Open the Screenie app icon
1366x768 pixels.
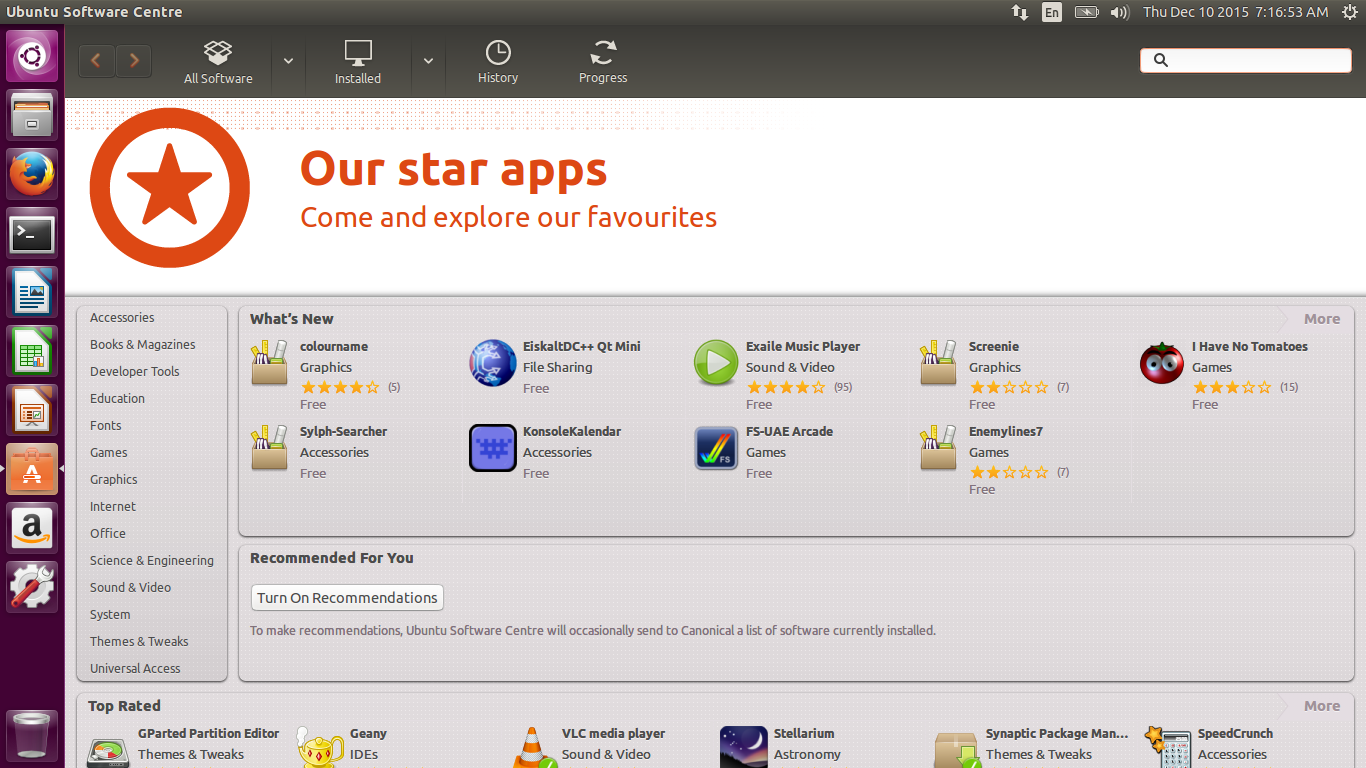939,363
